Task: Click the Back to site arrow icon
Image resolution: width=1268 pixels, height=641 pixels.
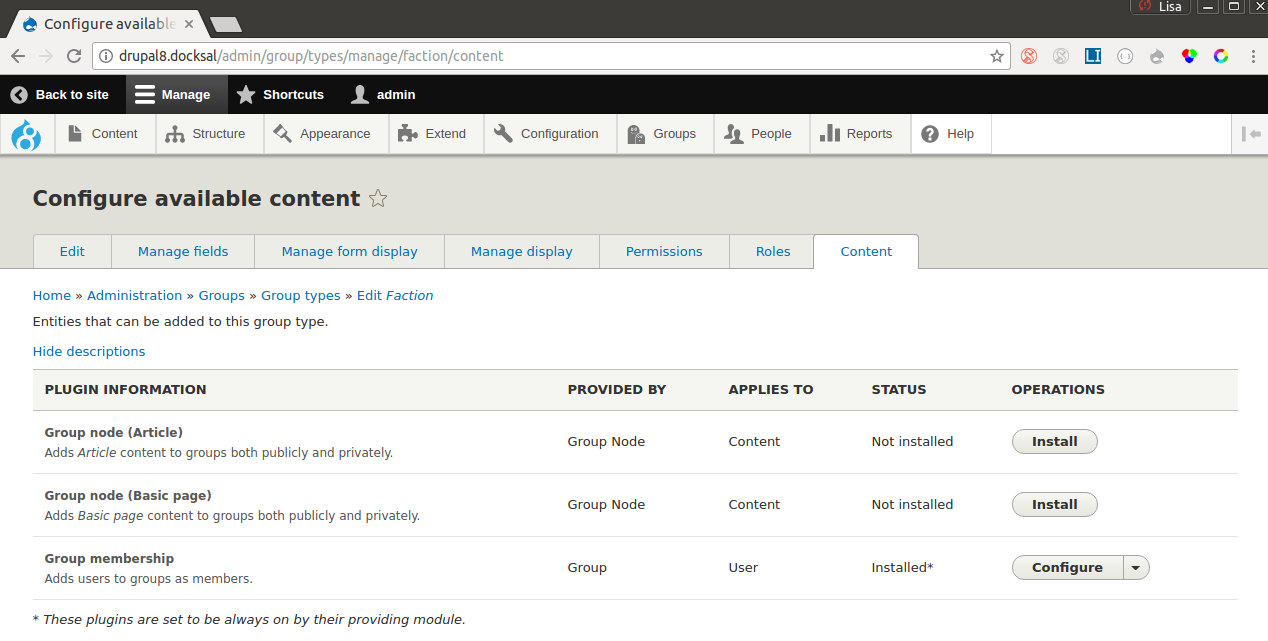Action: pyautogui.click(x=19, y=95)
